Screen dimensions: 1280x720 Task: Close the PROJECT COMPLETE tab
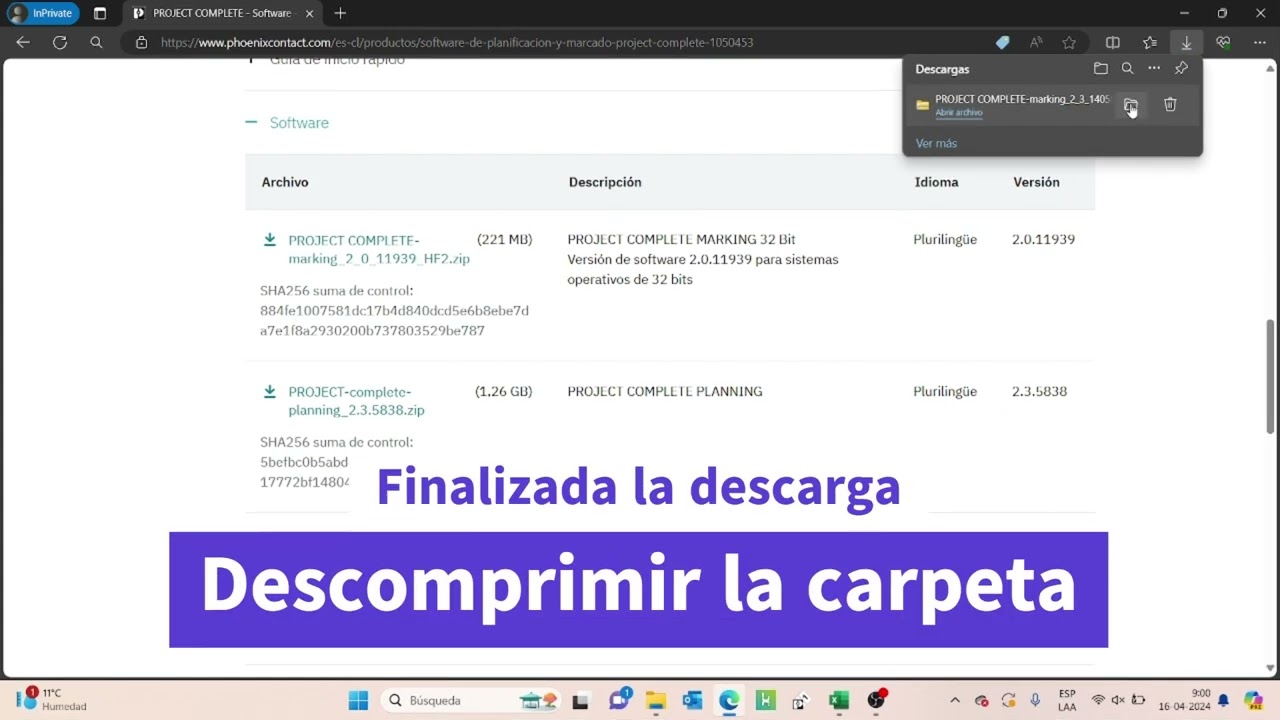tap(307, 13)
